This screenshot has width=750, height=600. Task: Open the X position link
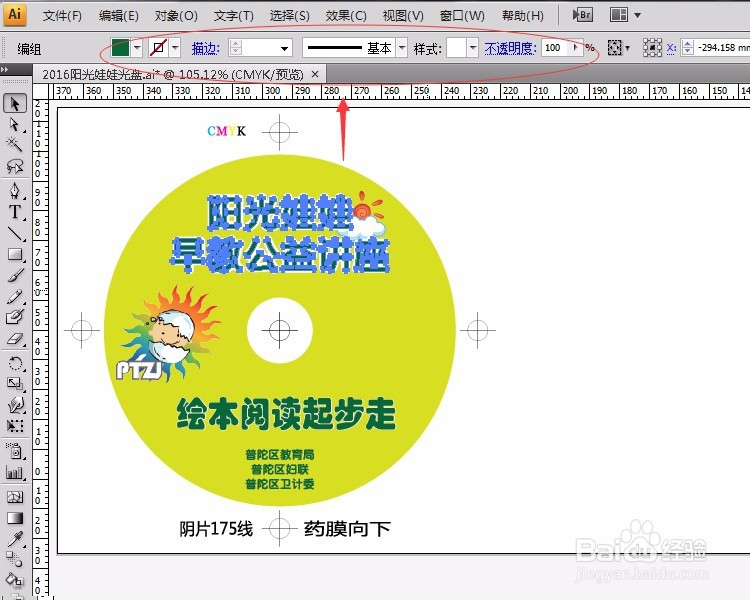671,48
